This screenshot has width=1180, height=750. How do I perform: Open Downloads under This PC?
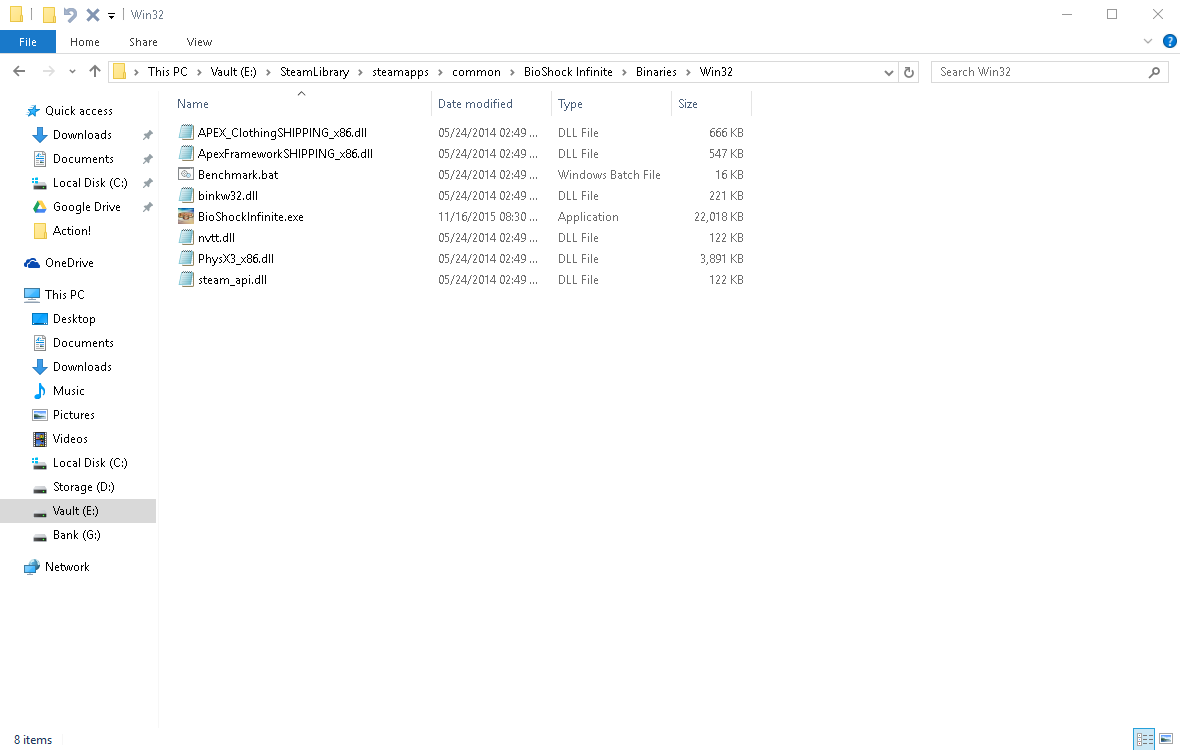pos(82,366)
